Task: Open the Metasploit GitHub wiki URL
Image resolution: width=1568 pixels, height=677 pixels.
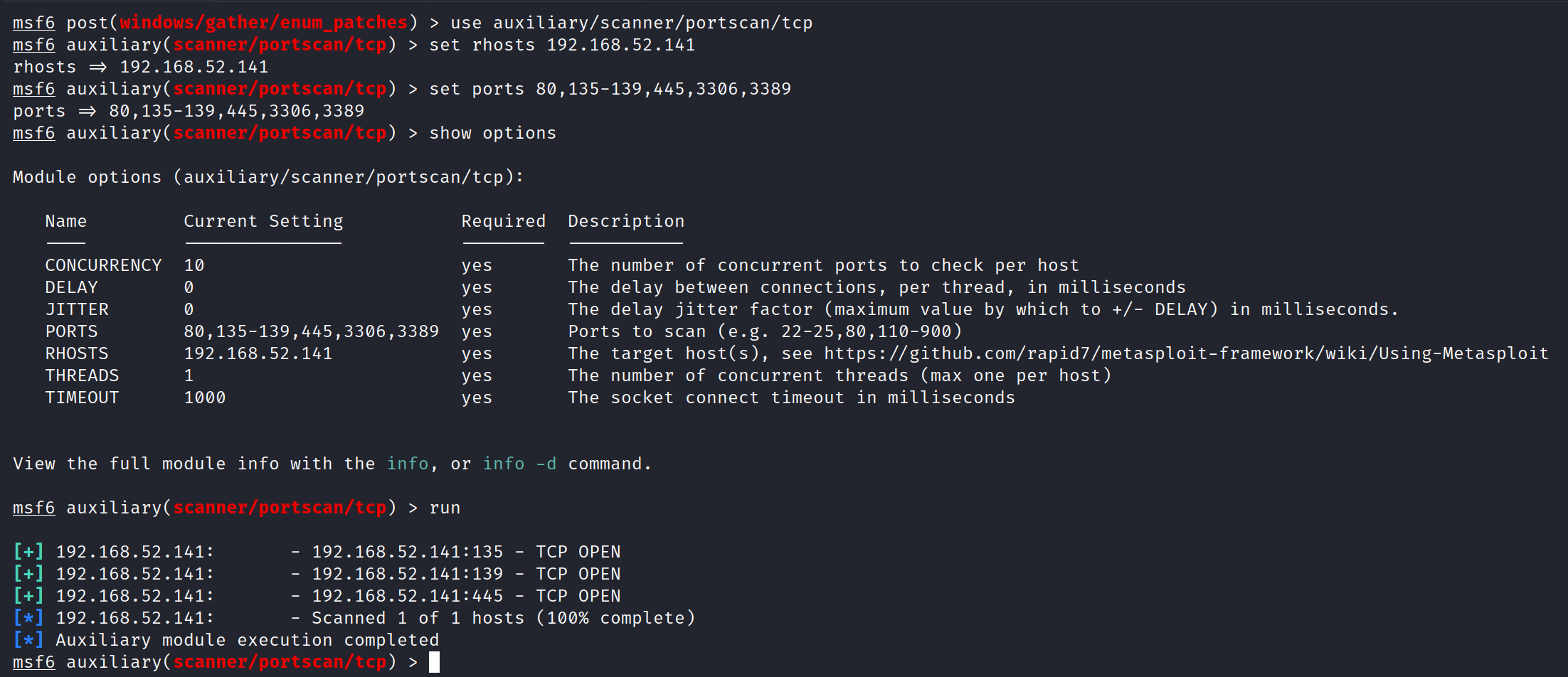Action: (x=1186, y=353)
